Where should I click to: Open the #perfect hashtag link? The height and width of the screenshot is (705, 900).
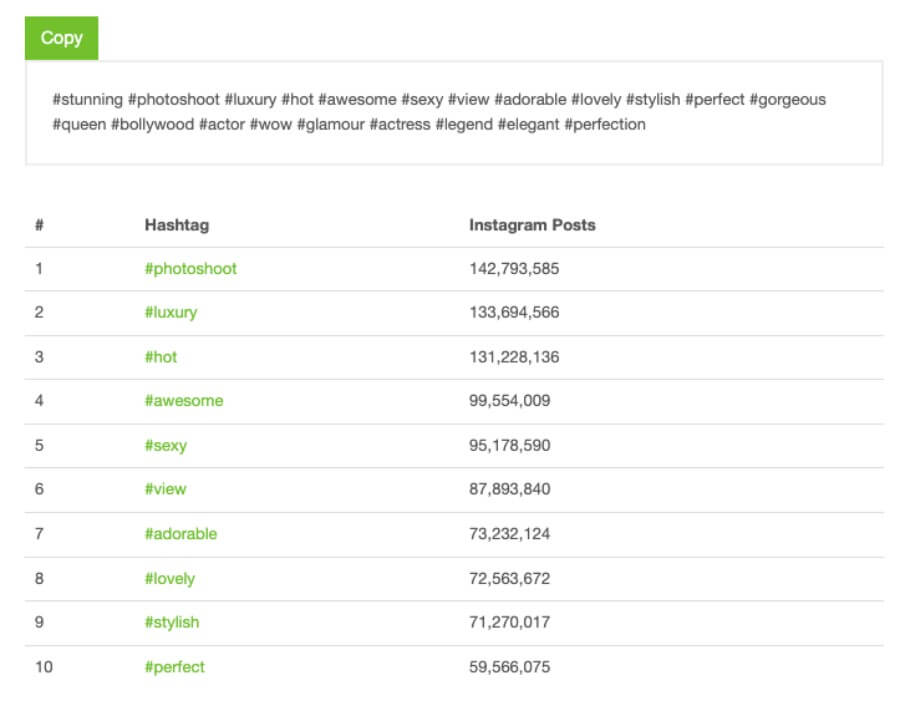pos(174,667)
